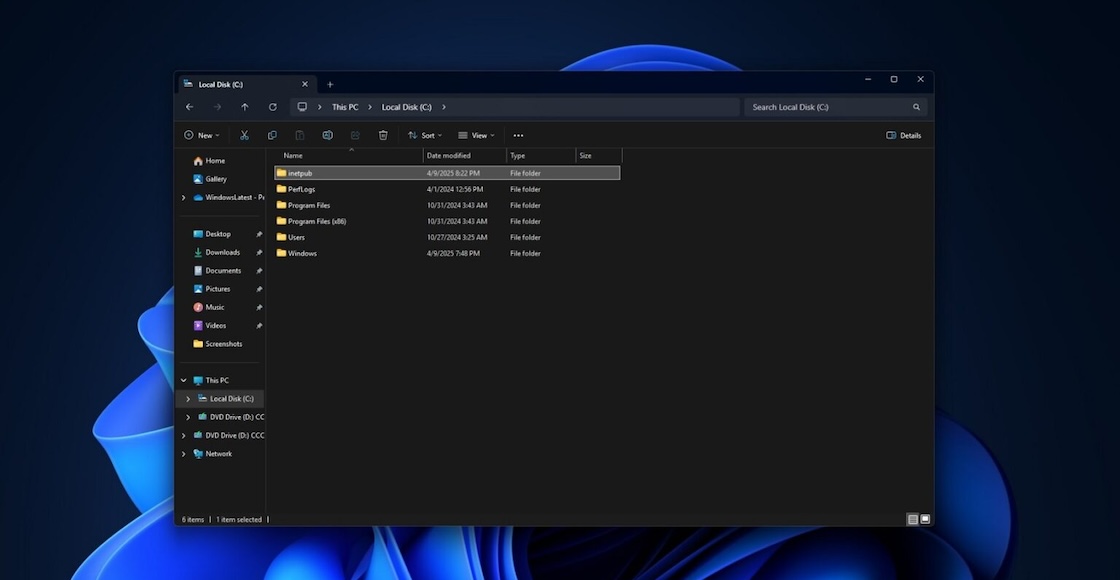Open the View dropdown menu
Viewport: 1120px width, 580px height.
click(476, 135)
